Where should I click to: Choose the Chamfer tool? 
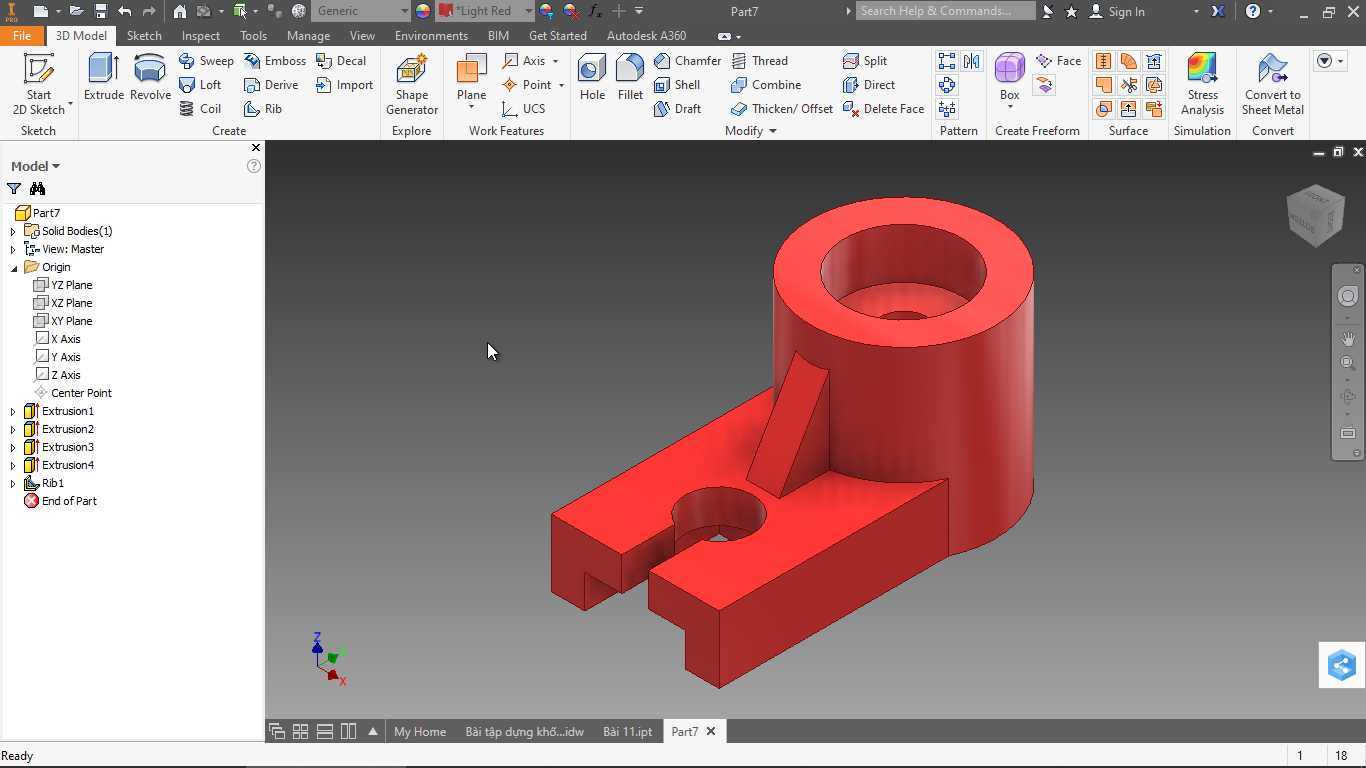(687, 61)
